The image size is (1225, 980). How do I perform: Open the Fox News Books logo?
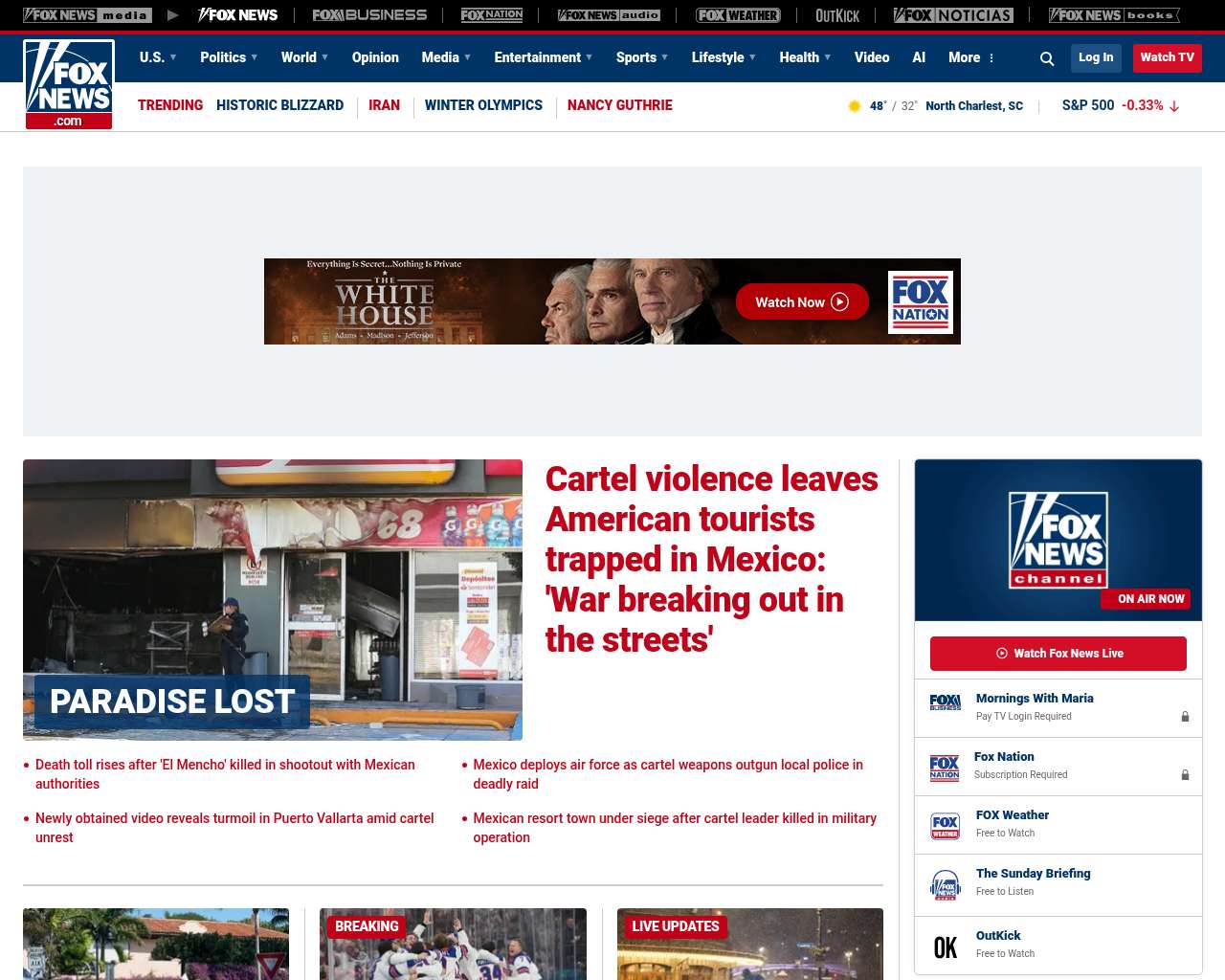coord(1114,15)
